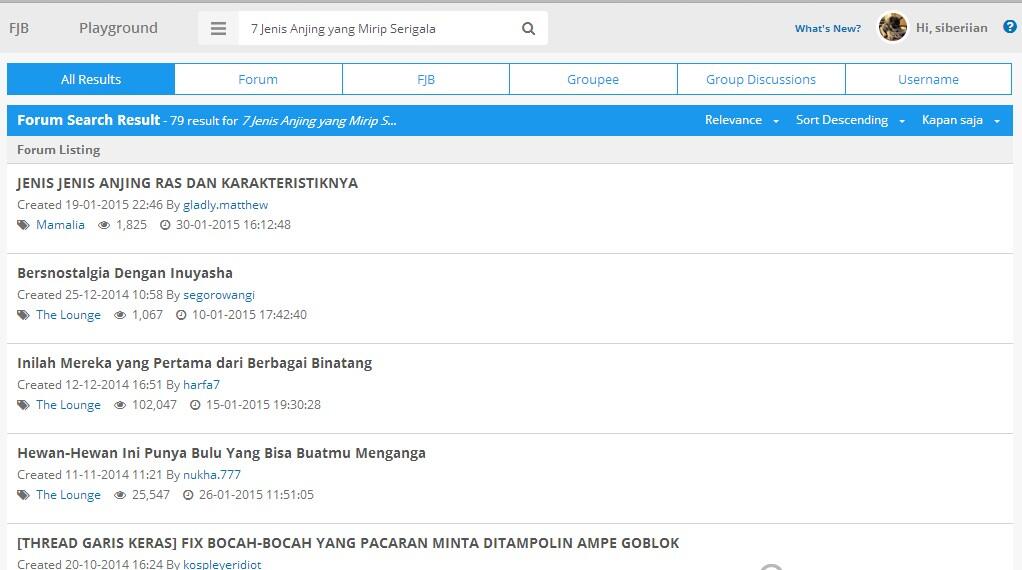
Task: Open The Lounge tag under Bersnostalgia Dengan Inuyasha
Action: tap(68, 315)
